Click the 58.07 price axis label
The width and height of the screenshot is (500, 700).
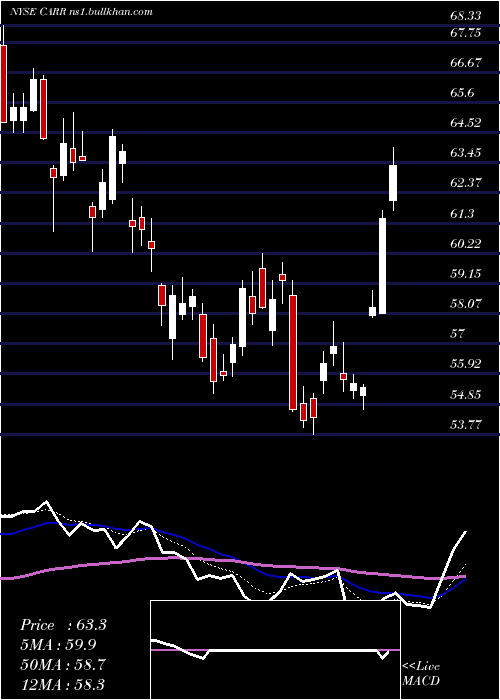(x=466, y=304)
